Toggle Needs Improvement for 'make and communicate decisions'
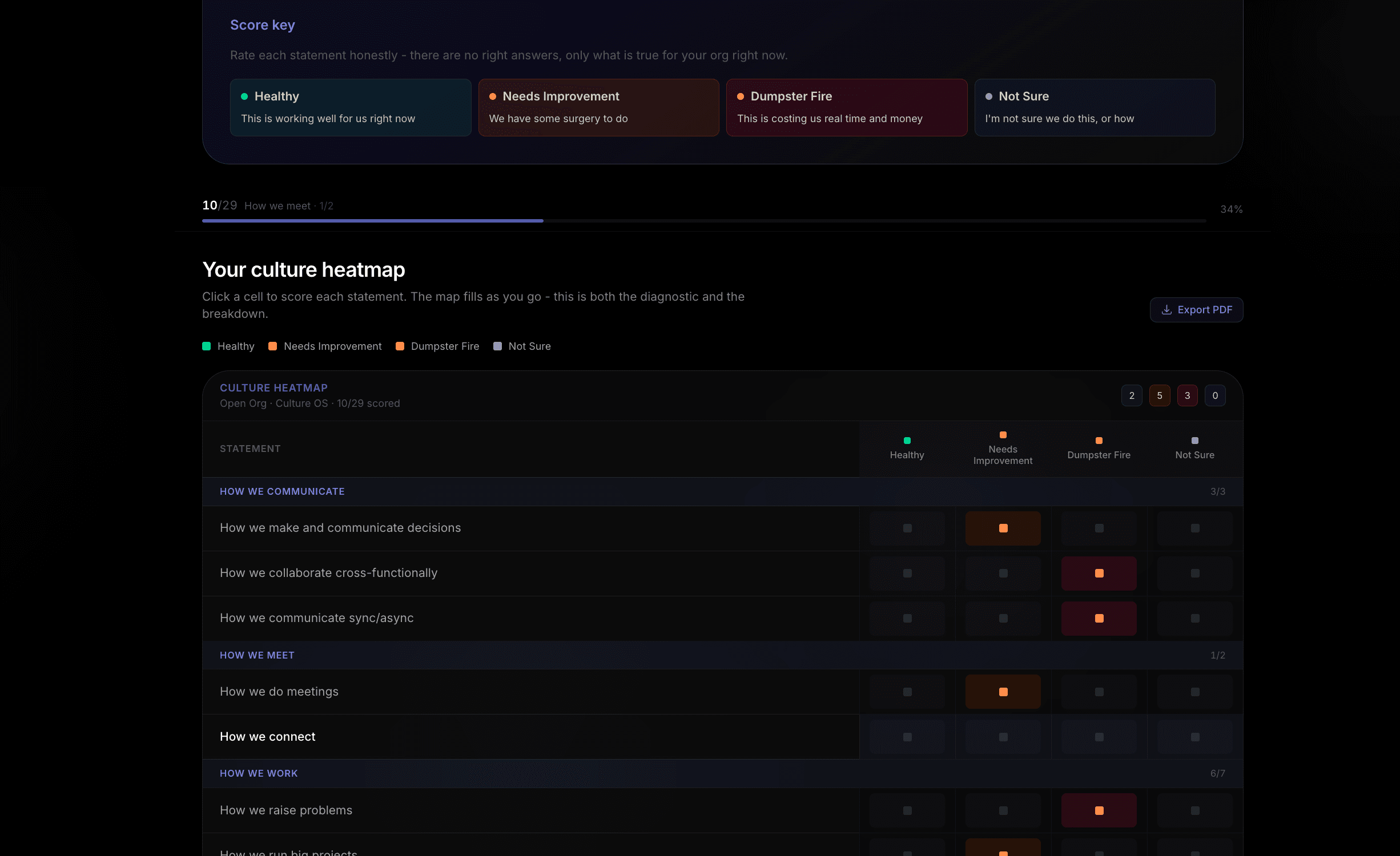 [1003, 528]
